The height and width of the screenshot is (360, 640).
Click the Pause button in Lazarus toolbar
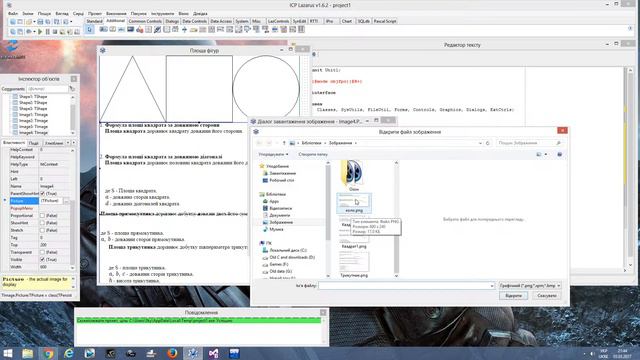[47, 31]
